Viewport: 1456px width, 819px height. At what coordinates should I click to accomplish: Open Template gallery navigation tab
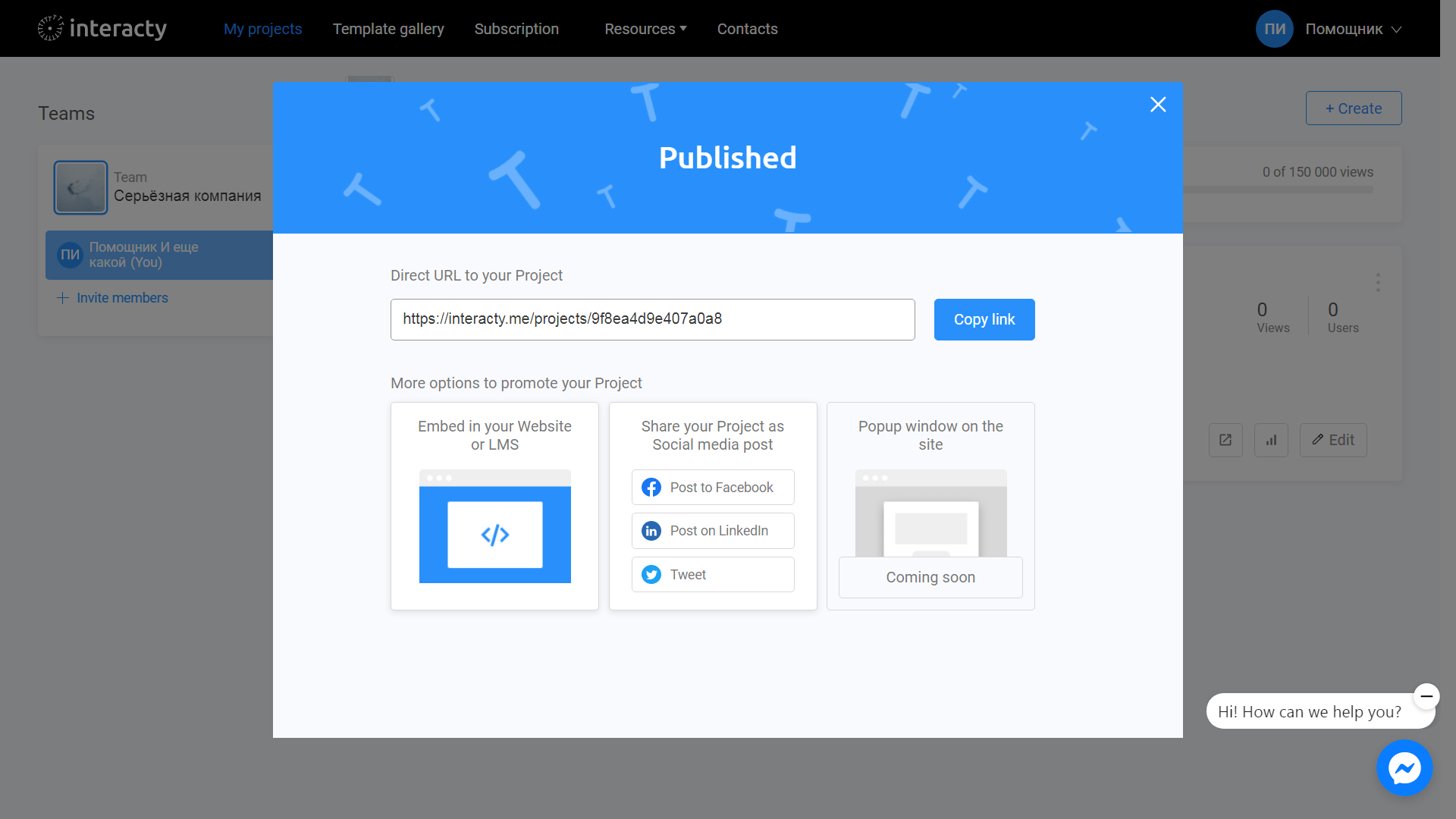point(388,28)
